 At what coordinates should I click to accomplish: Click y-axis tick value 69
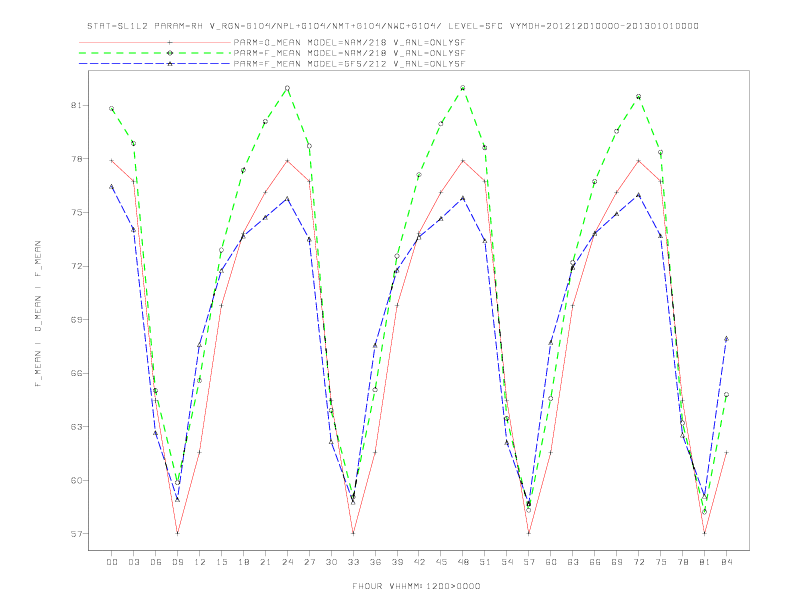tap(76, 320)
